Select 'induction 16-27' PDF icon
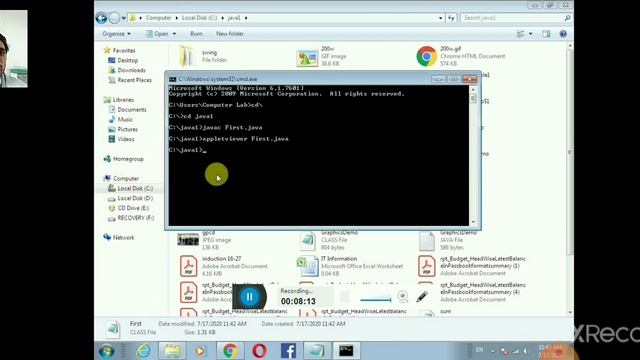 point(188,266)
